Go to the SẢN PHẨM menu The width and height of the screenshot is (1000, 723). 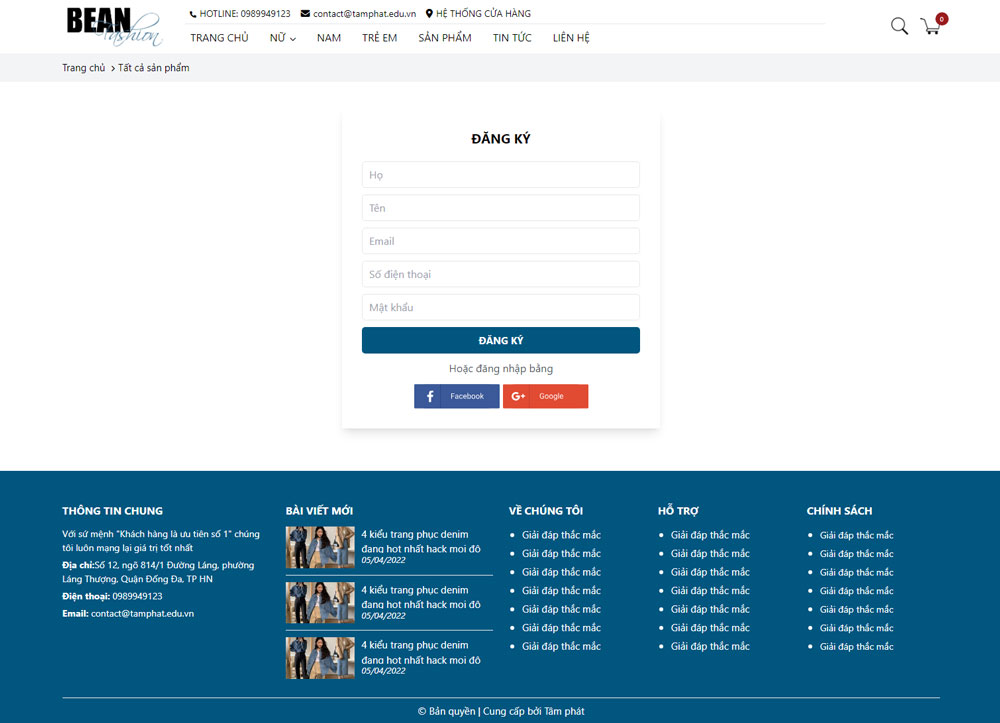pyautogui.click(x=444, y=38)
